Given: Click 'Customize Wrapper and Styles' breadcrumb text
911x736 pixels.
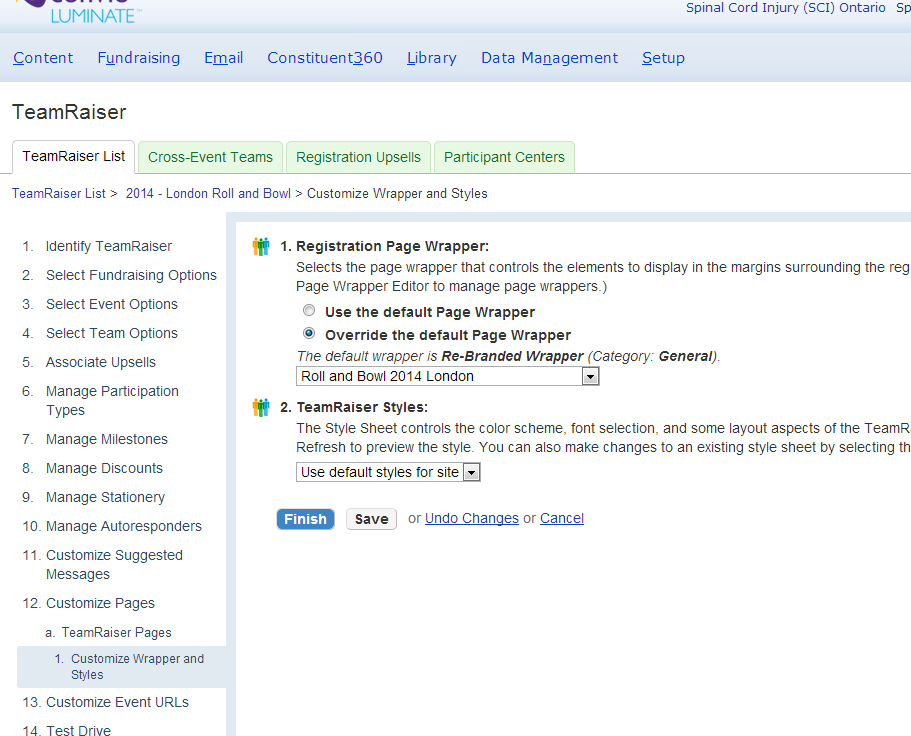Looking at the screenshot, I should tap(397, 193).
